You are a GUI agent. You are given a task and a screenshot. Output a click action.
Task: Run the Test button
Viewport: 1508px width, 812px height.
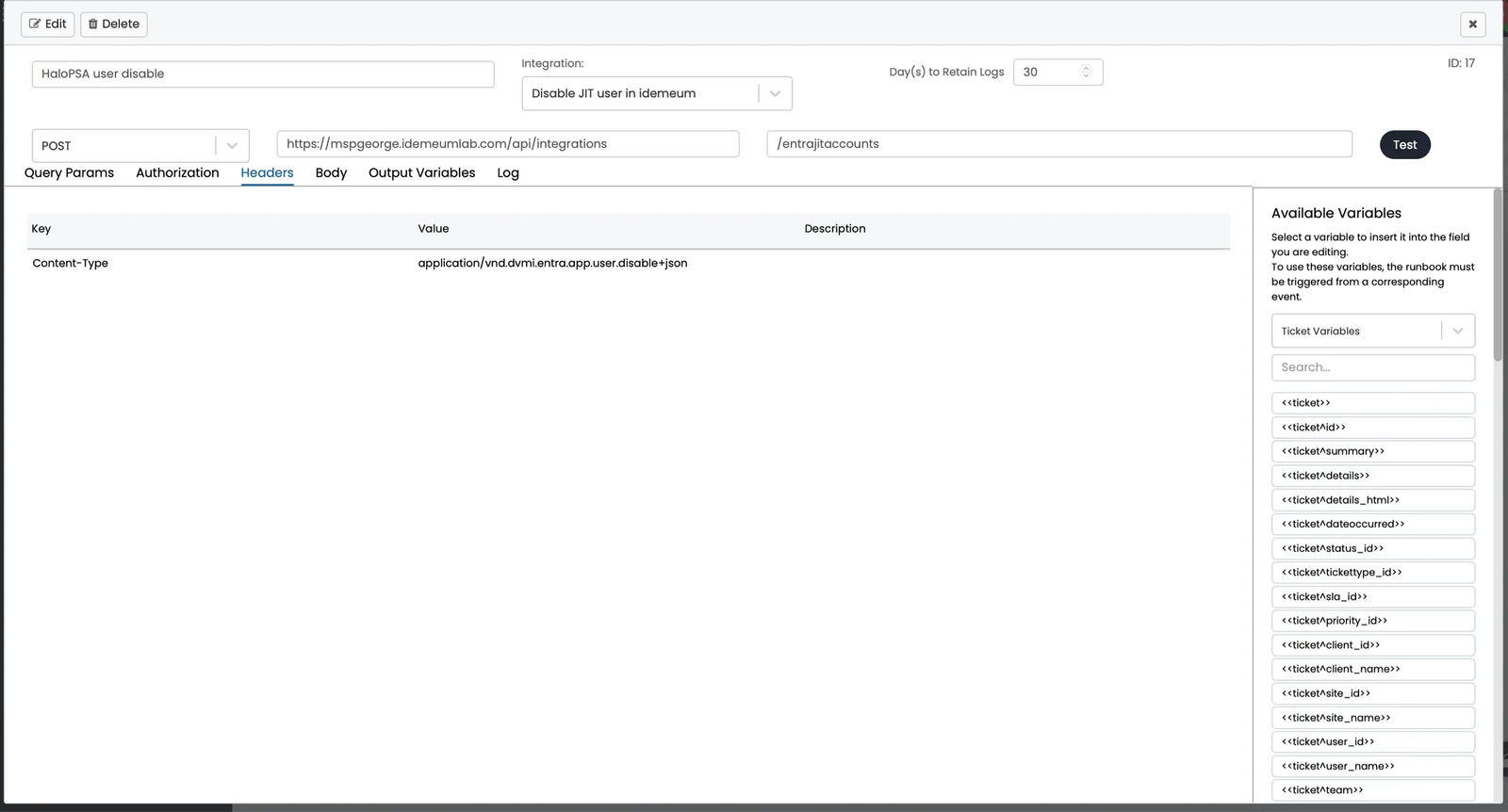[x=1404, y=144]
